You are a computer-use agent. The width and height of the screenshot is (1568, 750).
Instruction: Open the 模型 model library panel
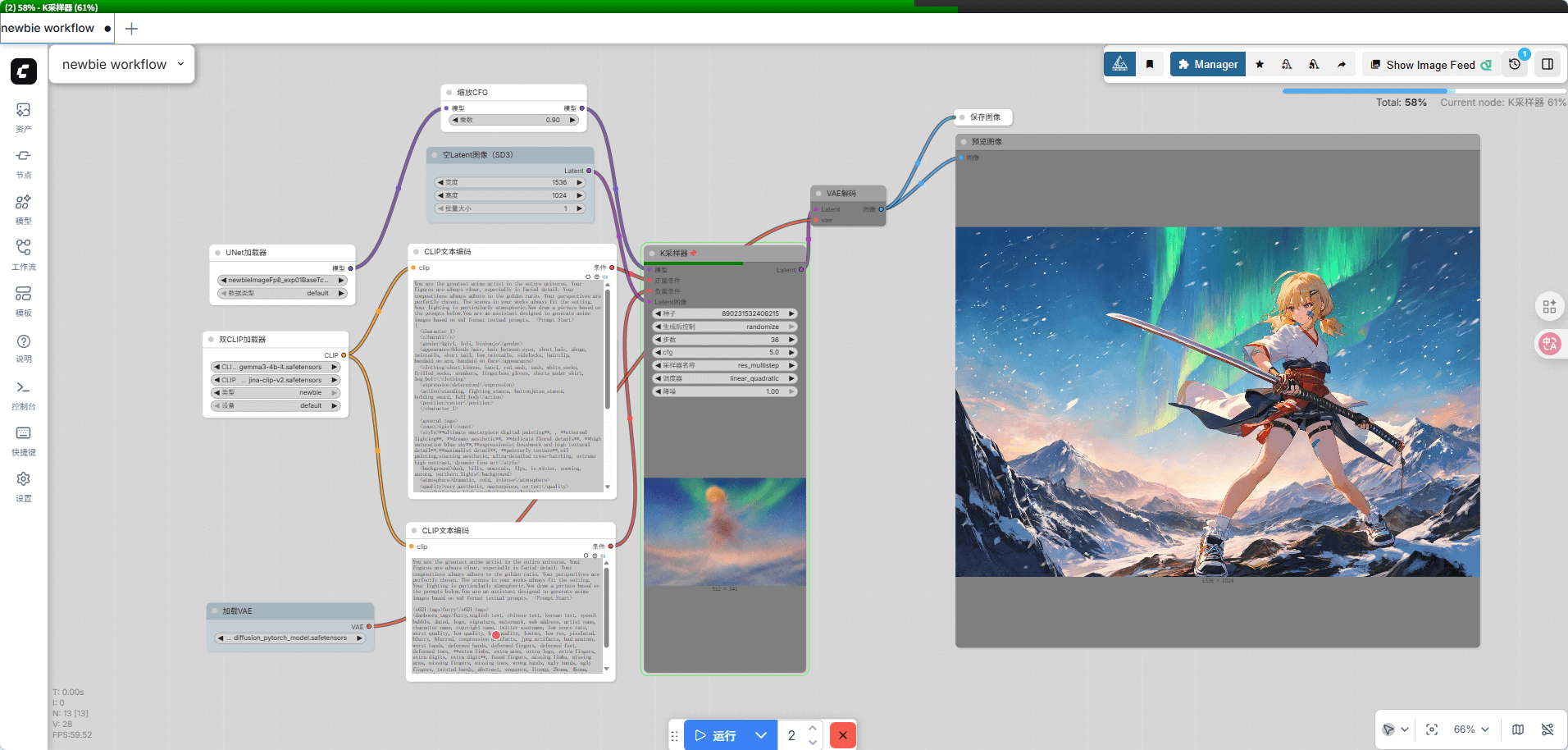pyautogui.click(x=23, y=208)
